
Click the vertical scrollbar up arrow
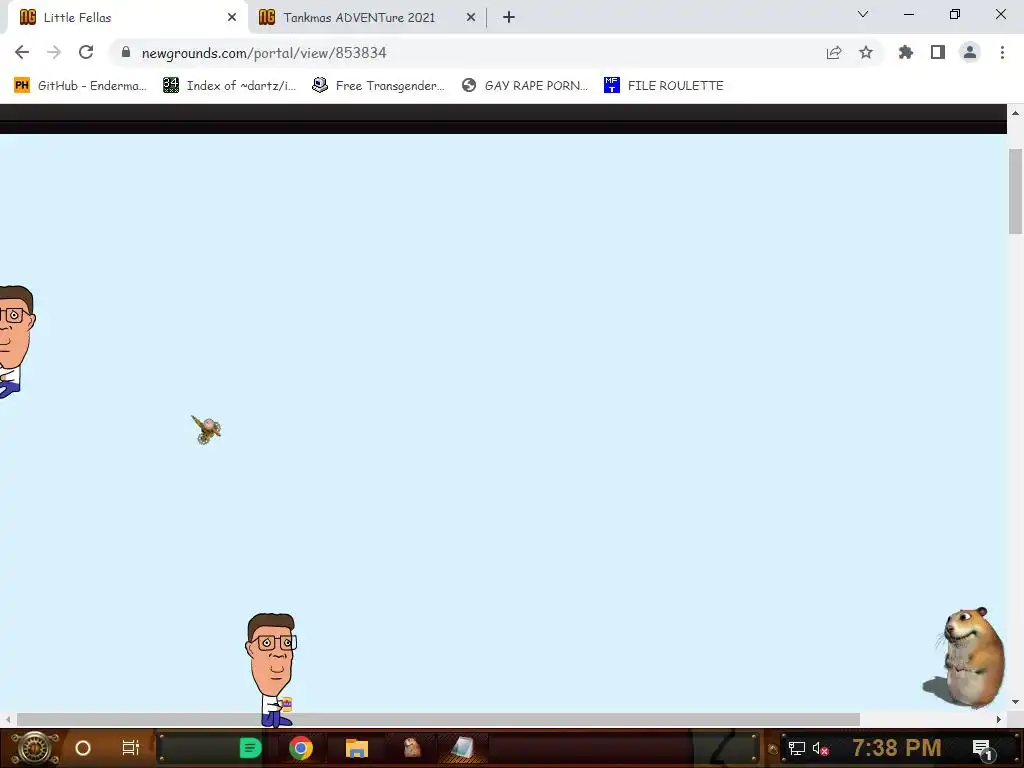(1015, 113)
